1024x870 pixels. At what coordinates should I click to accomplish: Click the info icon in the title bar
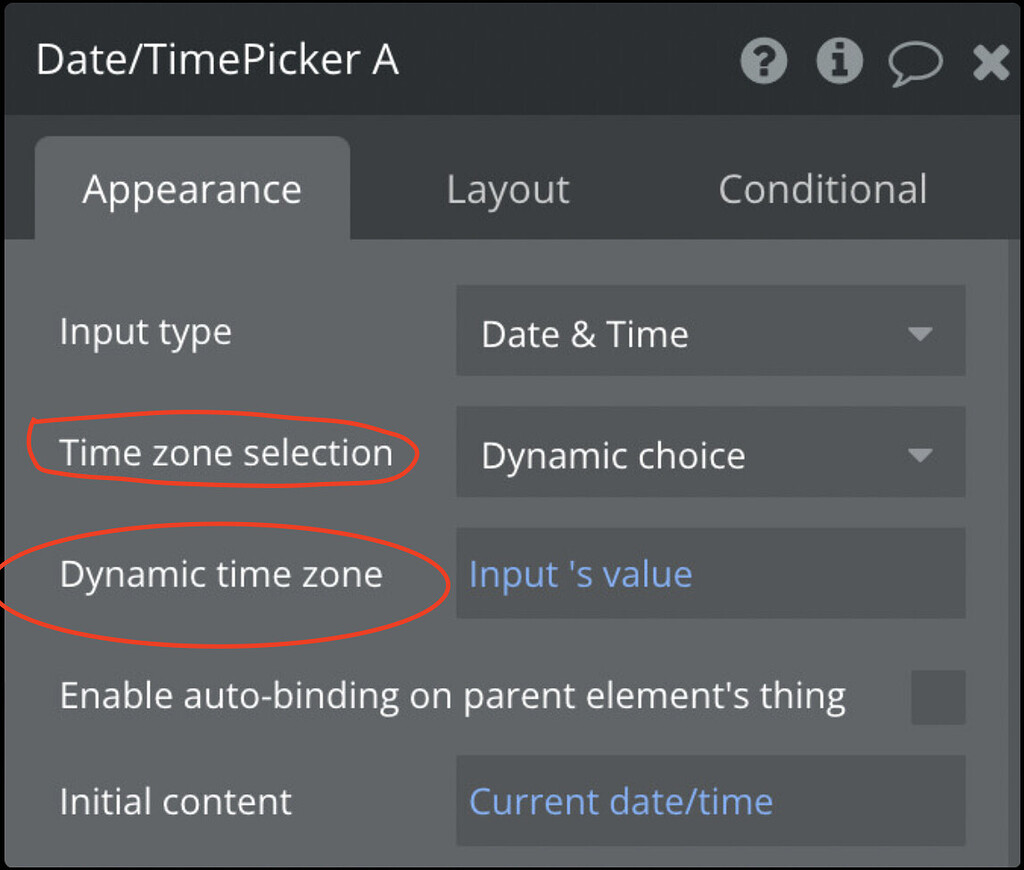[x=840, y=61]
